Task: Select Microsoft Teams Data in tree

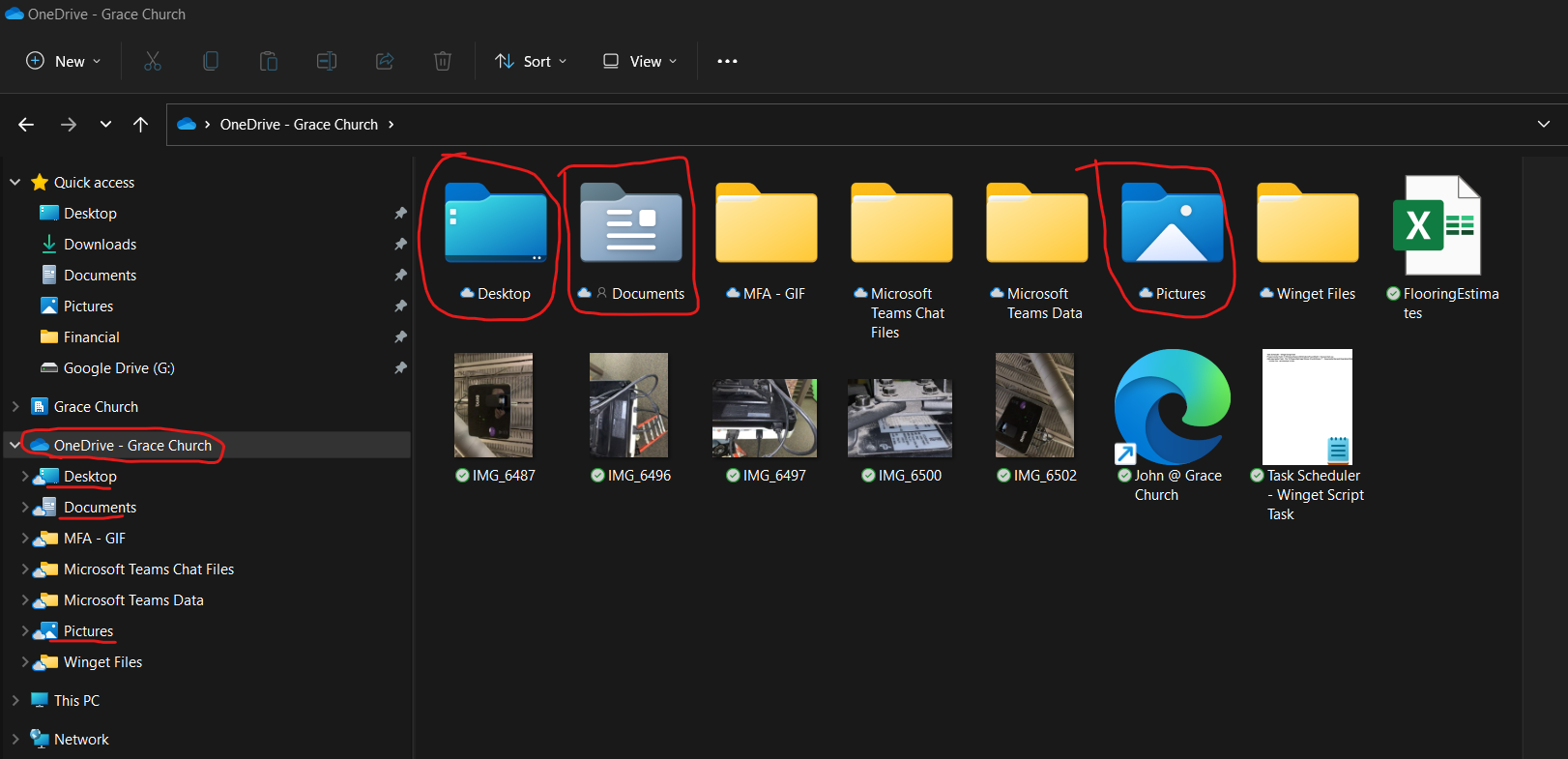Action: coord(133,600)
